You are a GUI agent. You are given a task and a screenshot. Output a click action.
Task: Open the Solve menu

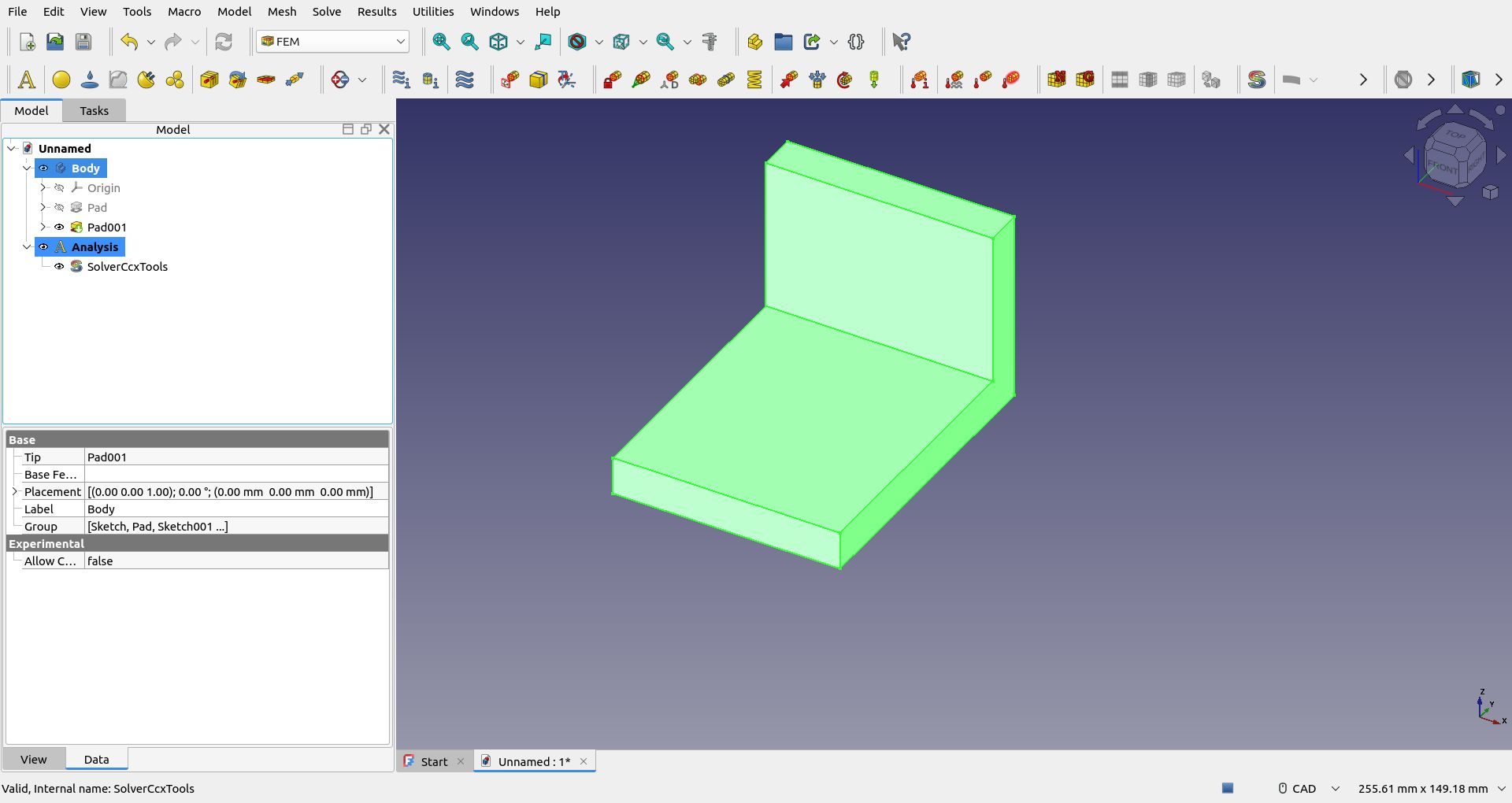click(x=326, y=12)
